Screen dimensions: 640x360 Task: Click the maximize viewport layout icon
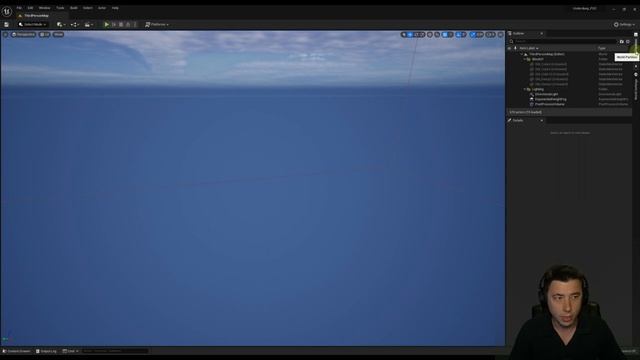click(500, 35)
